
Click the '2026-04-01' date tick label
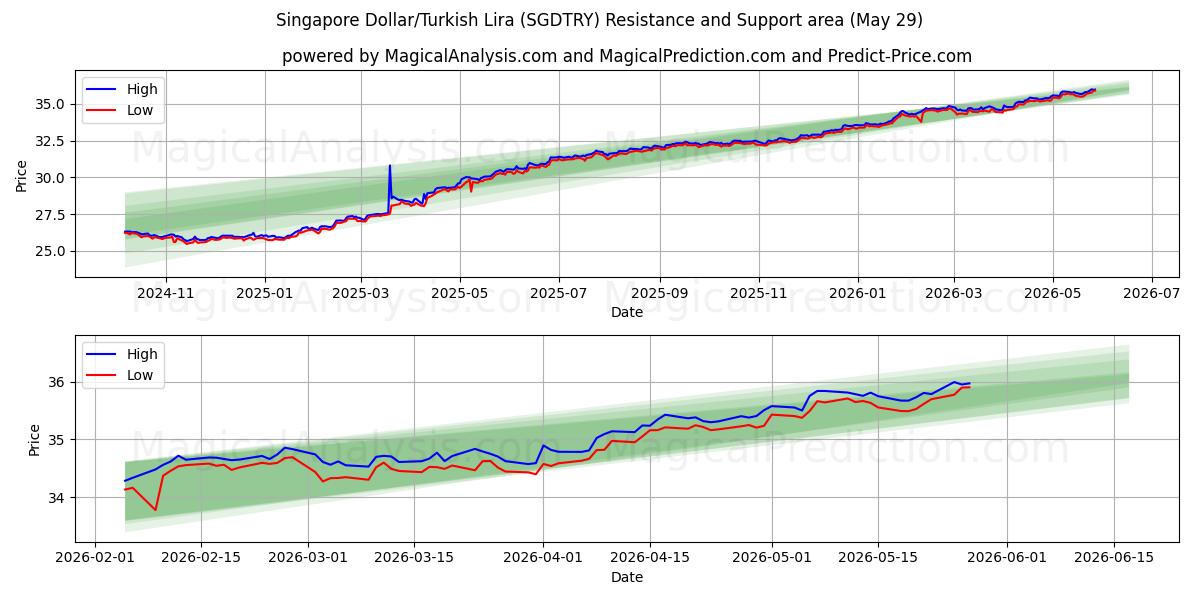coord(543,560)
